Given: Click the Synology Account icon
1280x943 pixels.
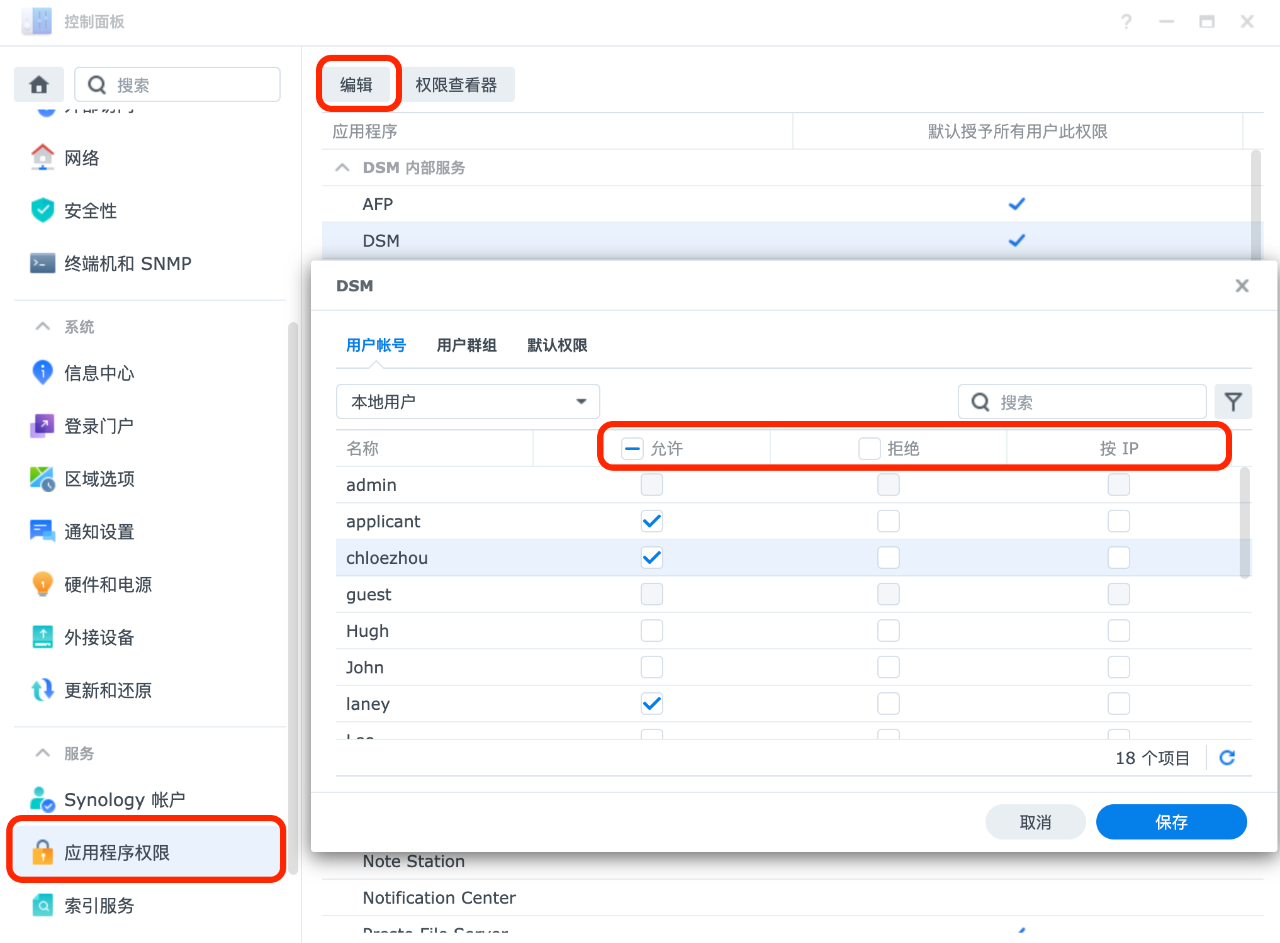Looking at the screenshot, I should 42,799.
